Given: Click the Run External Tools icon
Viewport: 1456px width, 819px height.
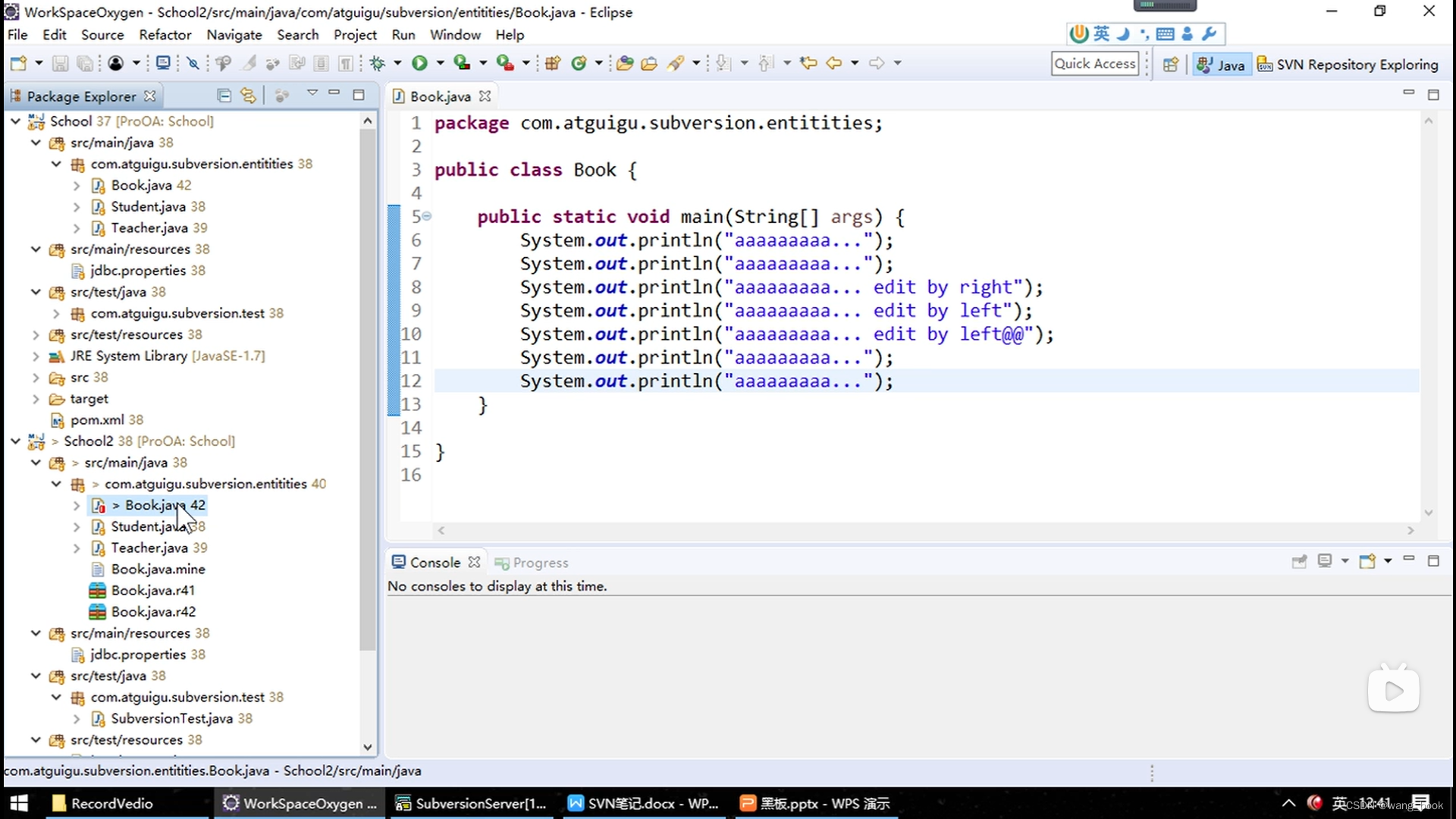Looking at the screenshot, I should (504, 63).
